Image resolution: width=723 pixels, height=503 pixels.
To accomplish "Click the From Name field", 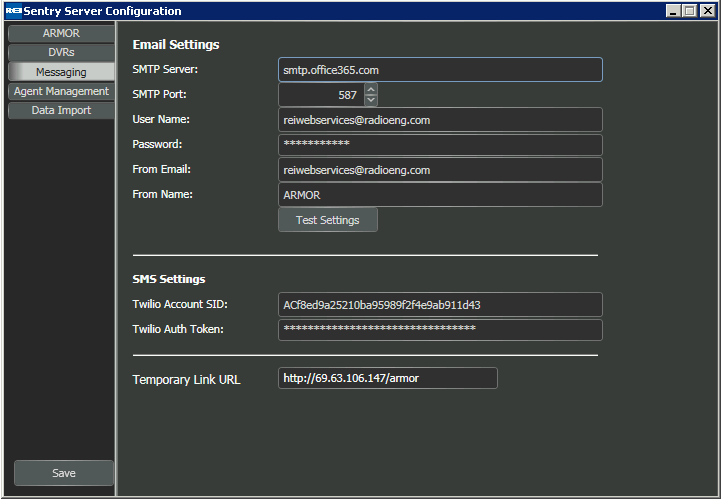I will (440, 195).
